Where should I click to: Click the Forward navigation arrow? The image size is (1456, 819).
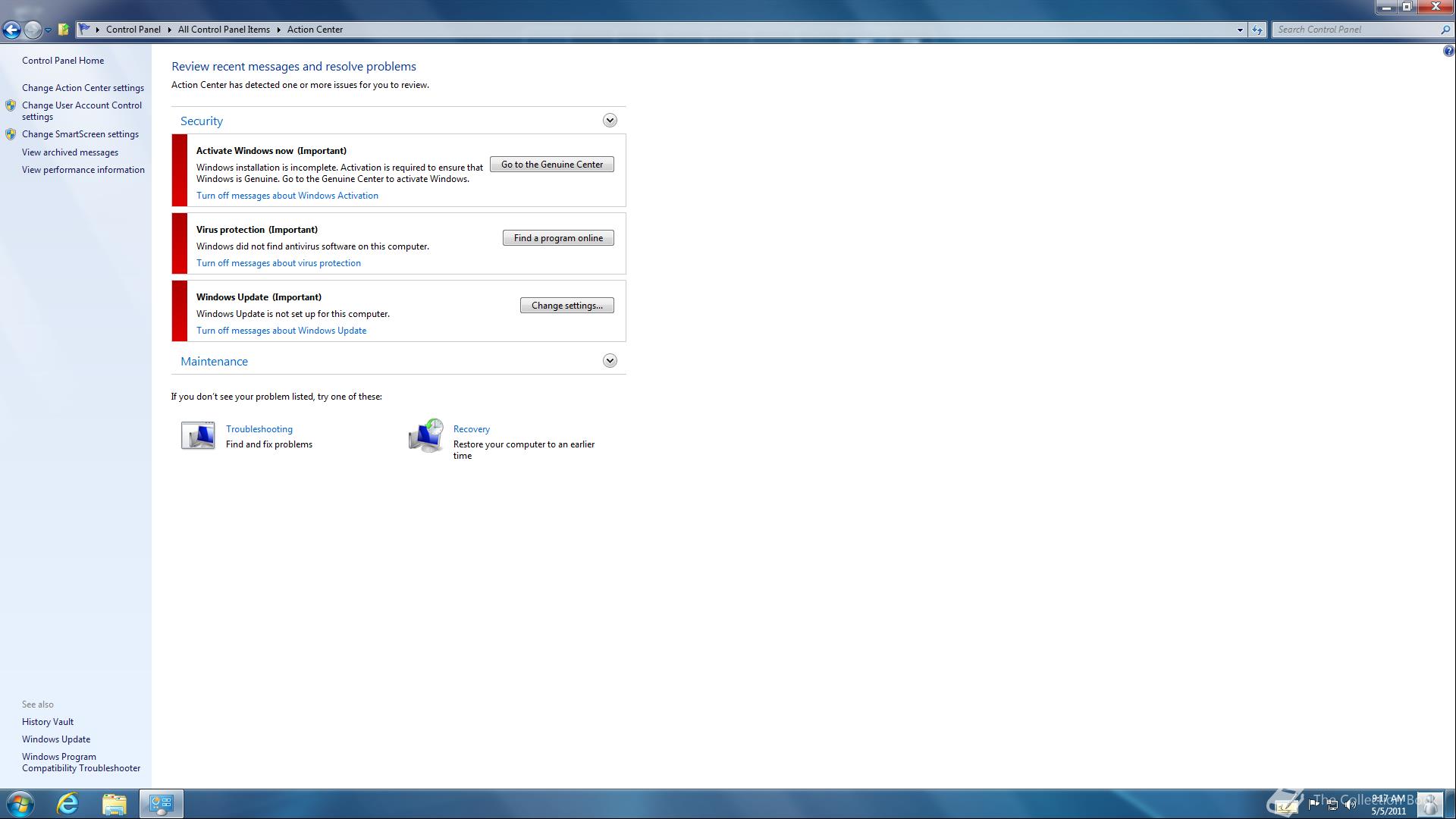[33, 30]
